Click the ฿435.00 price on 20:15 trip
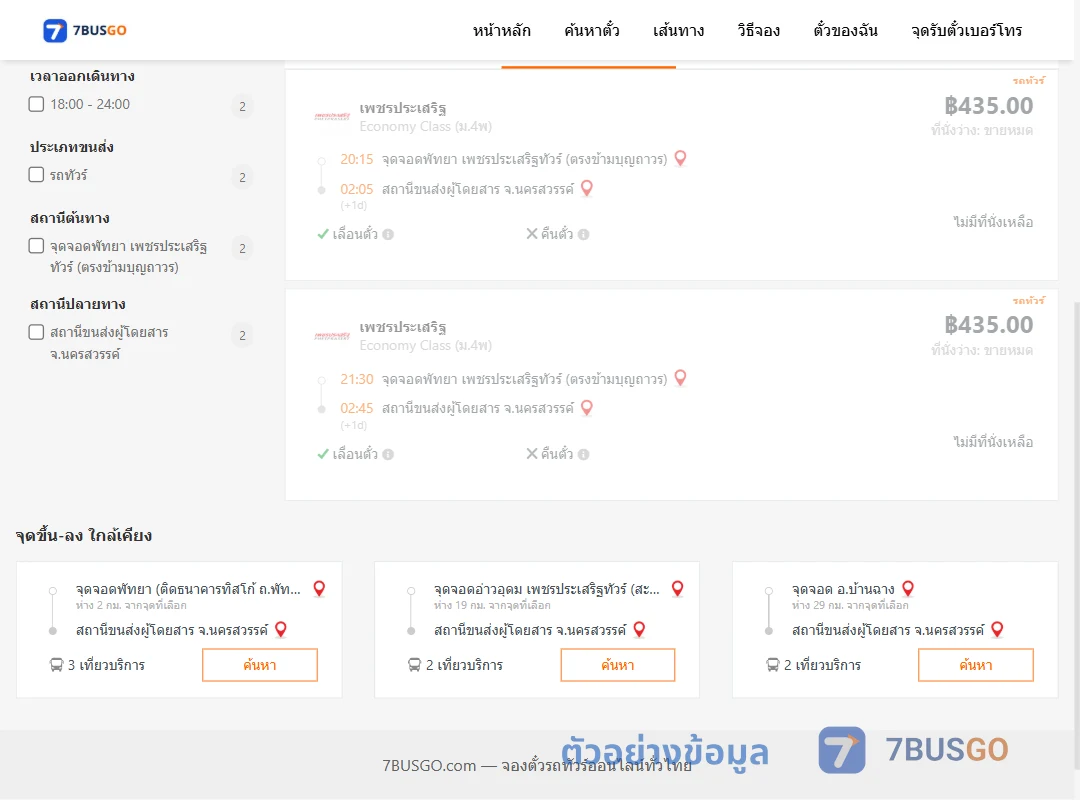 coord(988,105)
